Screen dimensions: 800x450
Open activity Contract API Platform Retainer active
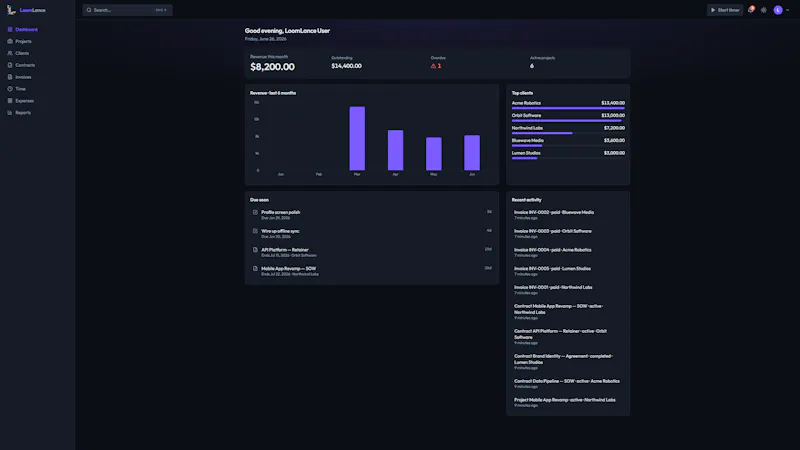[x=568, y=337]
